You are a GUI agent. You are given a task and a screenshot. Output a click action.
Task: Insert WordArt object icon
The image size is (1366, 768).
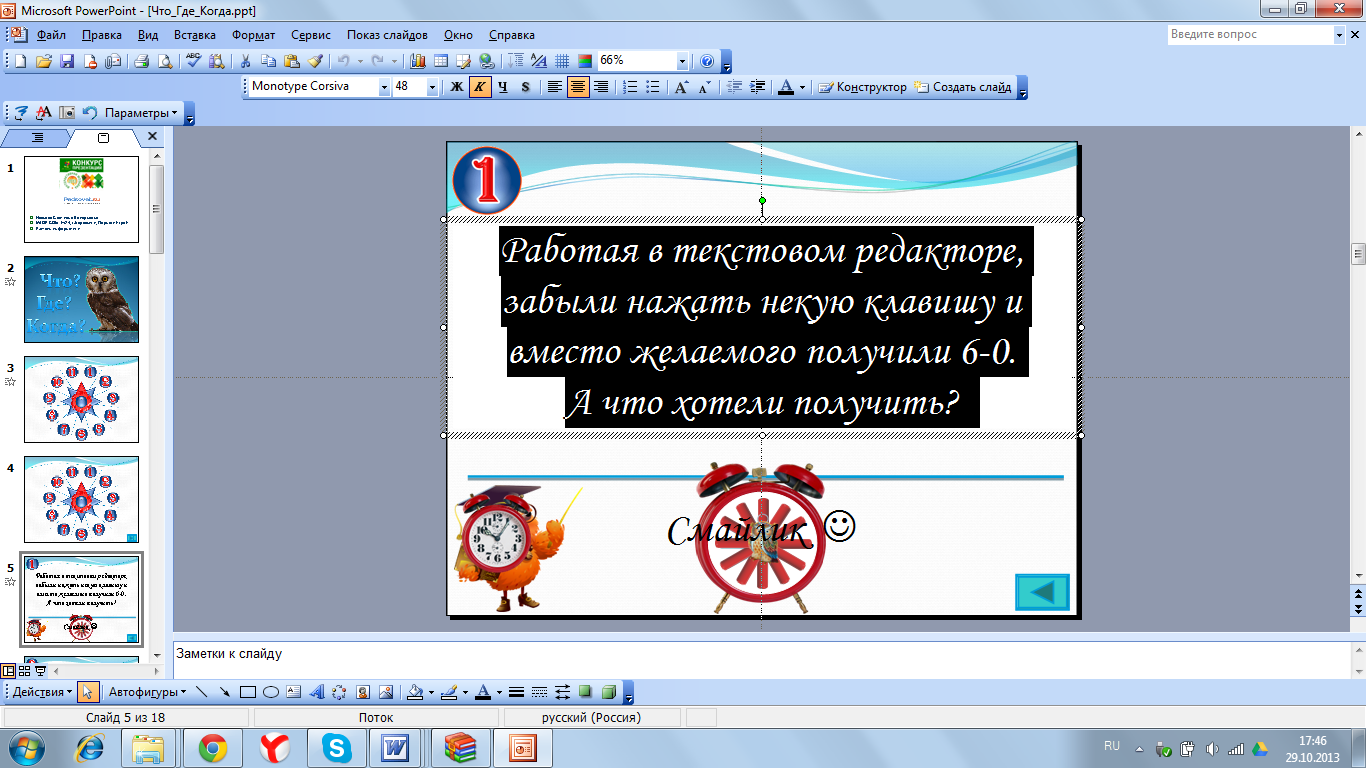point(316,692)
